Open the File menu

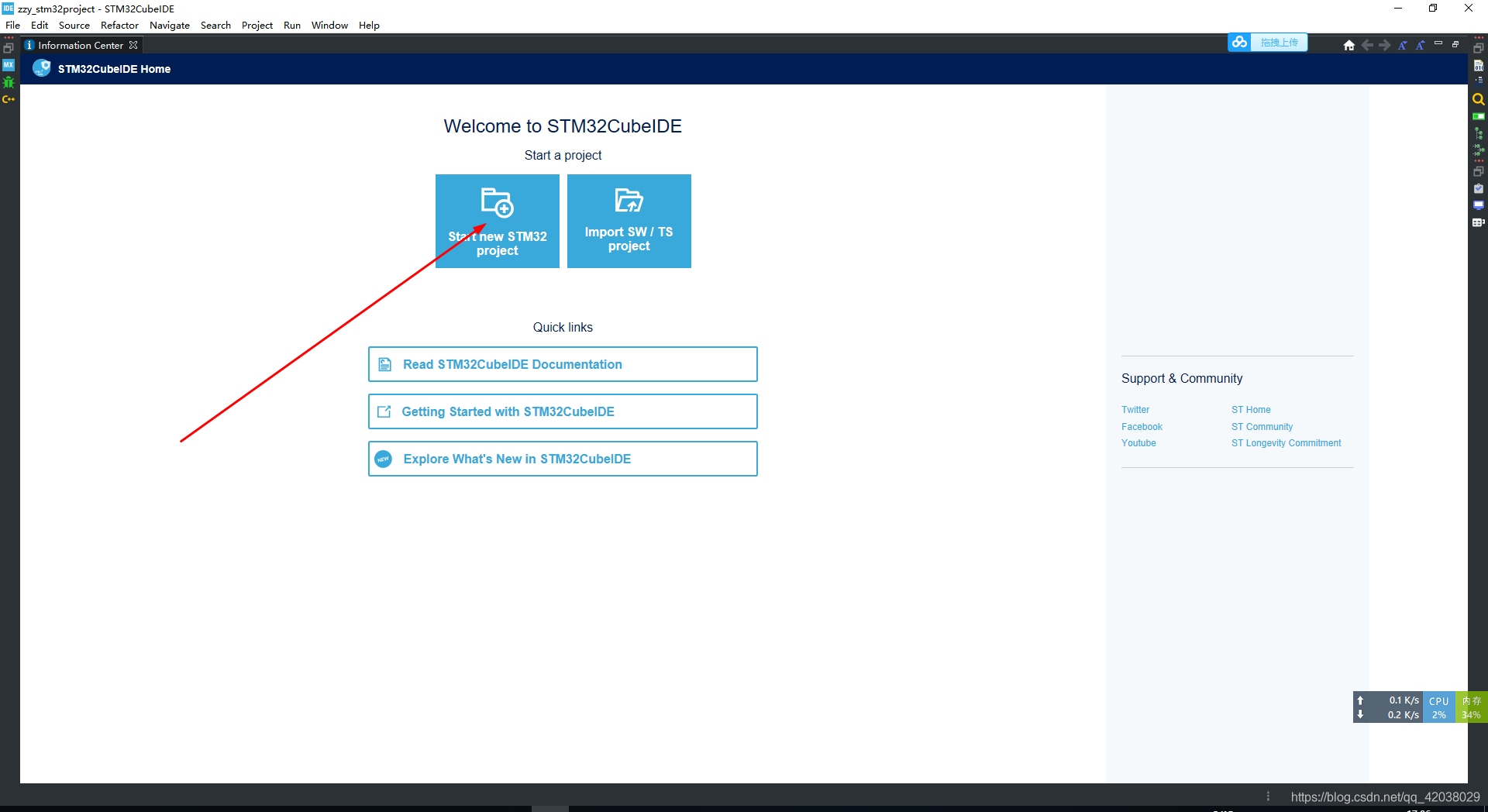[x=13, y=25]
